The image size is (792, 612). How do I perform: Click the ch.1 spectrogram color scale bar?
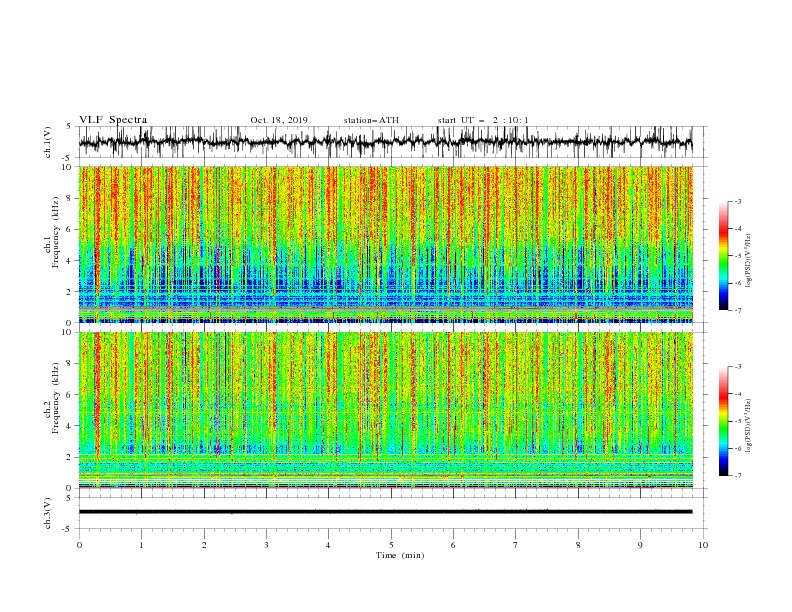[x=723, y=256]
